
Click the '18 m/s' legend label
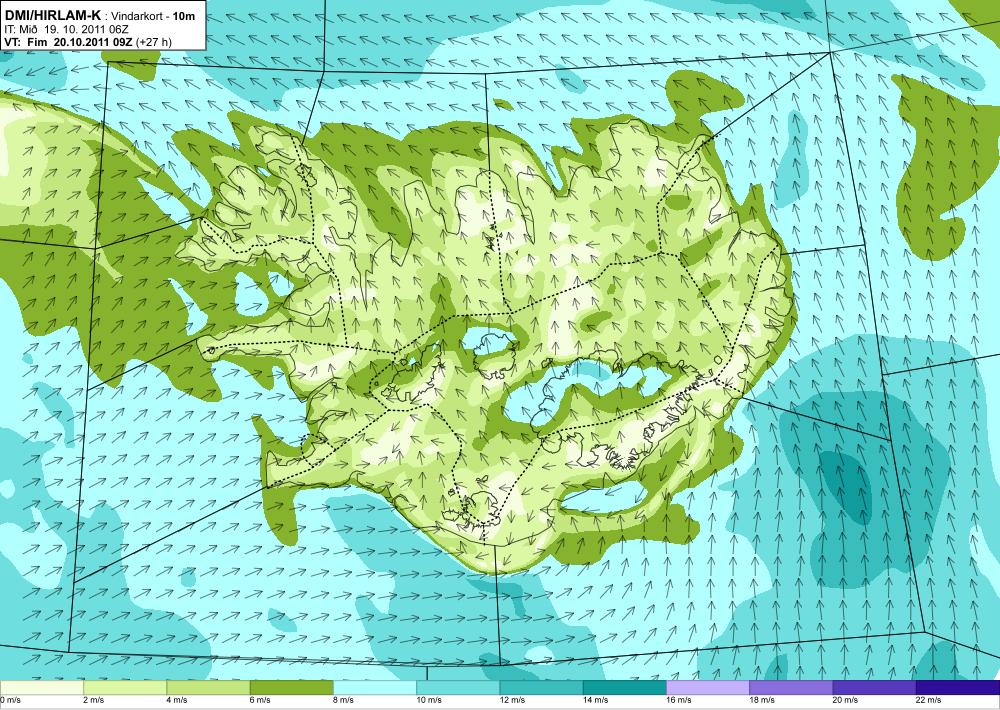pos(762,700)
